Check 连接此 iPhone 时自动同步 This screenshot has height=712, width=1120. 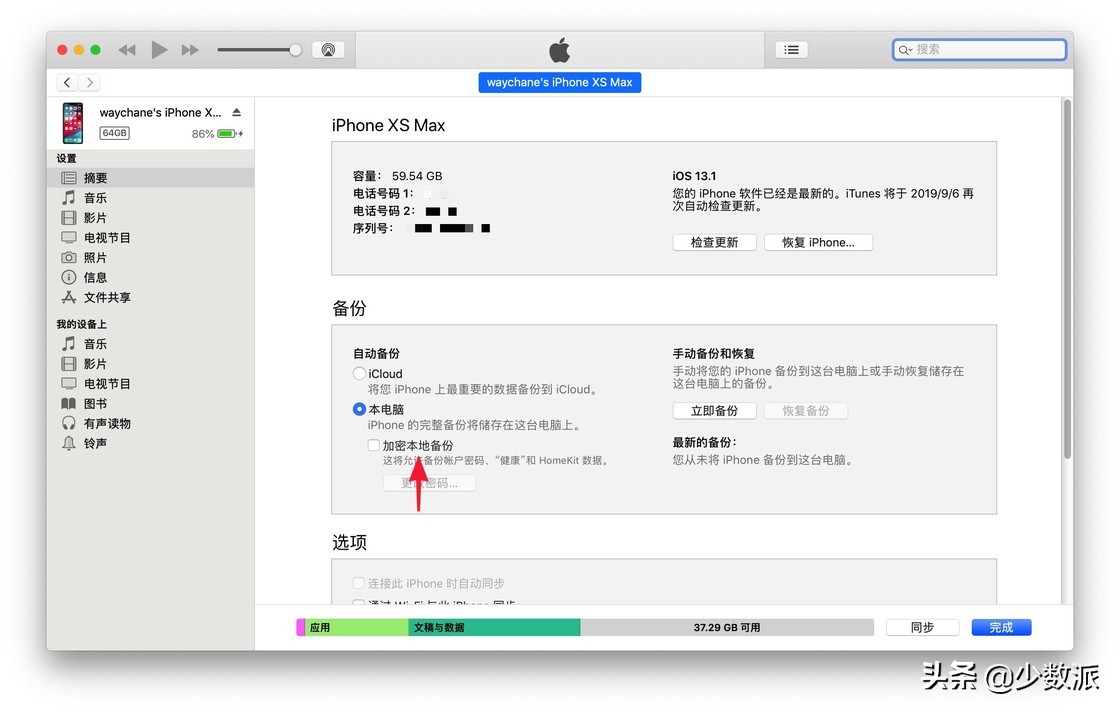[x=358, y=583]
